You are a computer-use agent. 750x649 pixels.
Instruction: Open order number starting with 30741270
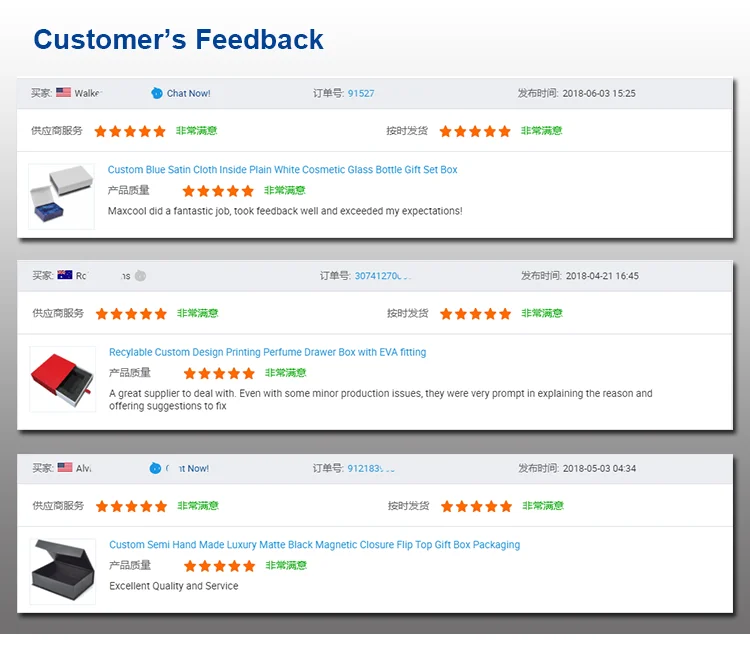pyautogui.click(x=382, y=276)
